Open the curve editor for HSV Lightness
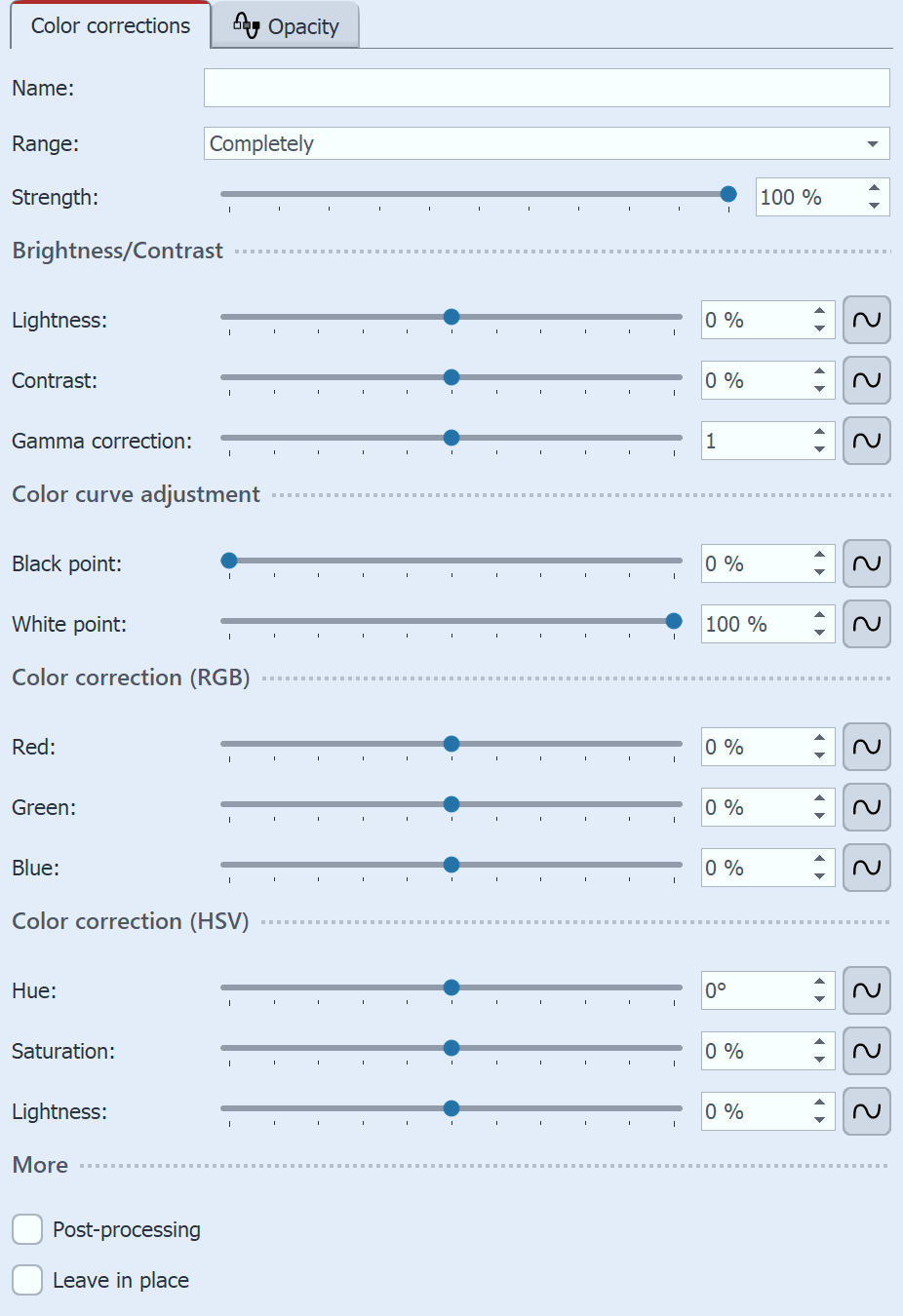 pyautogui.click(x=866, y=1111)
